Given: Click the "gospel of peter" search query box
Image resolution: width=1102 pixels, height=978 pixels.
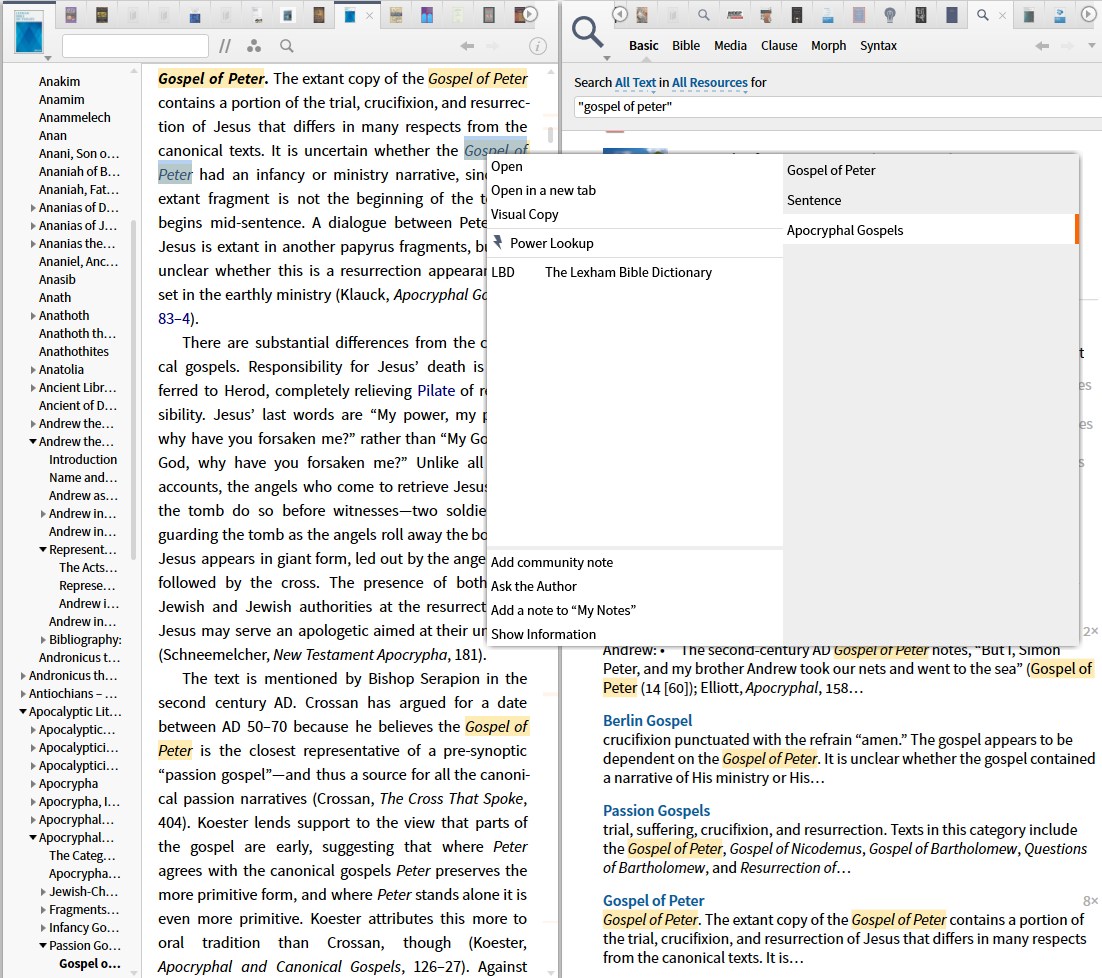Looking at the screenshot, I should pos(838,107).
